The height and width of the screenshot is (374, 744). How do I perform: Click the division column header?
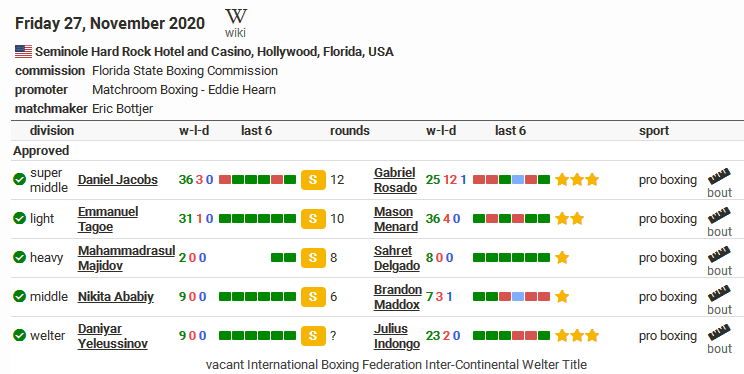pos(52,131)
